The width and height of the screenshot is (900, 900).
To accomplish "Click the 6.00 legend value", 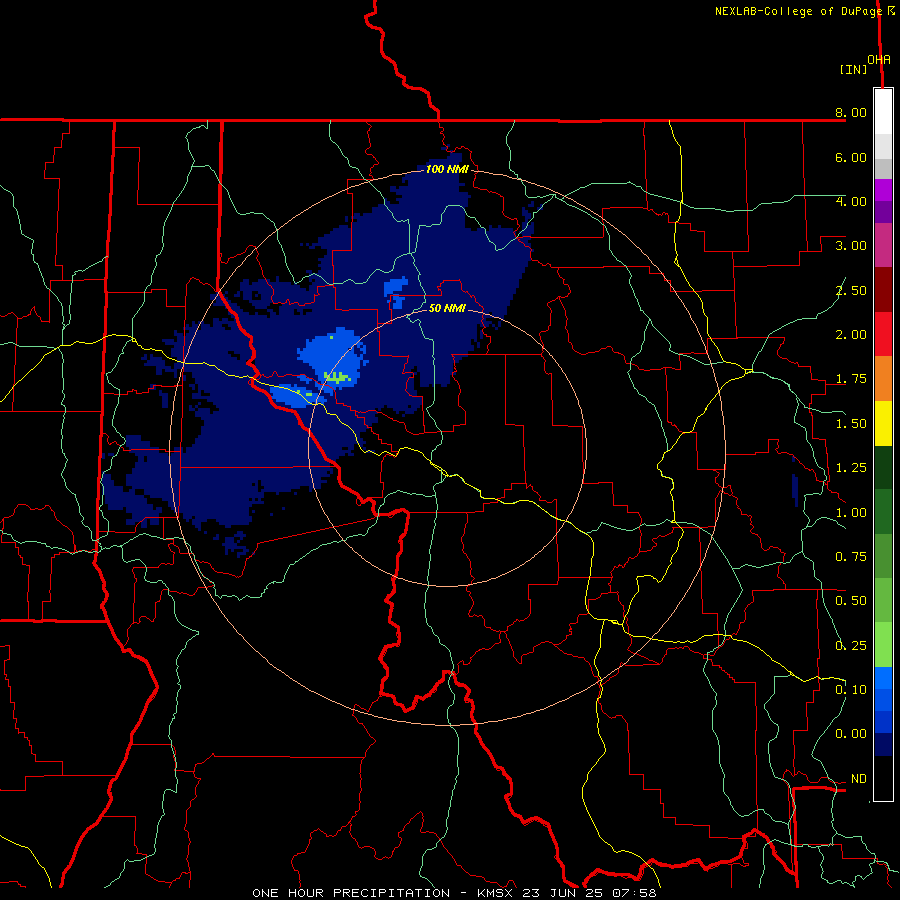I will (851, 157).
